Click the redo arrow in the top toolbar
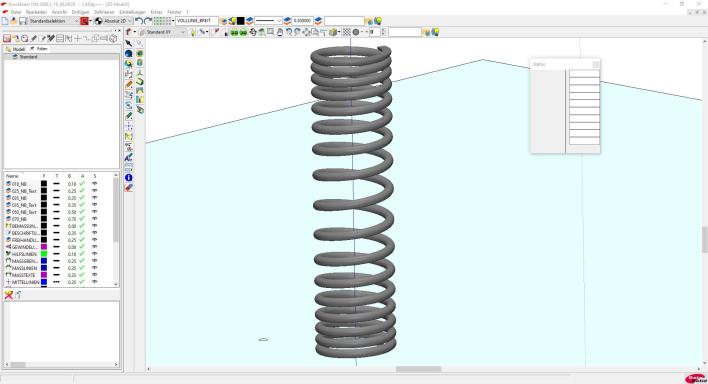 pos(148,21)
